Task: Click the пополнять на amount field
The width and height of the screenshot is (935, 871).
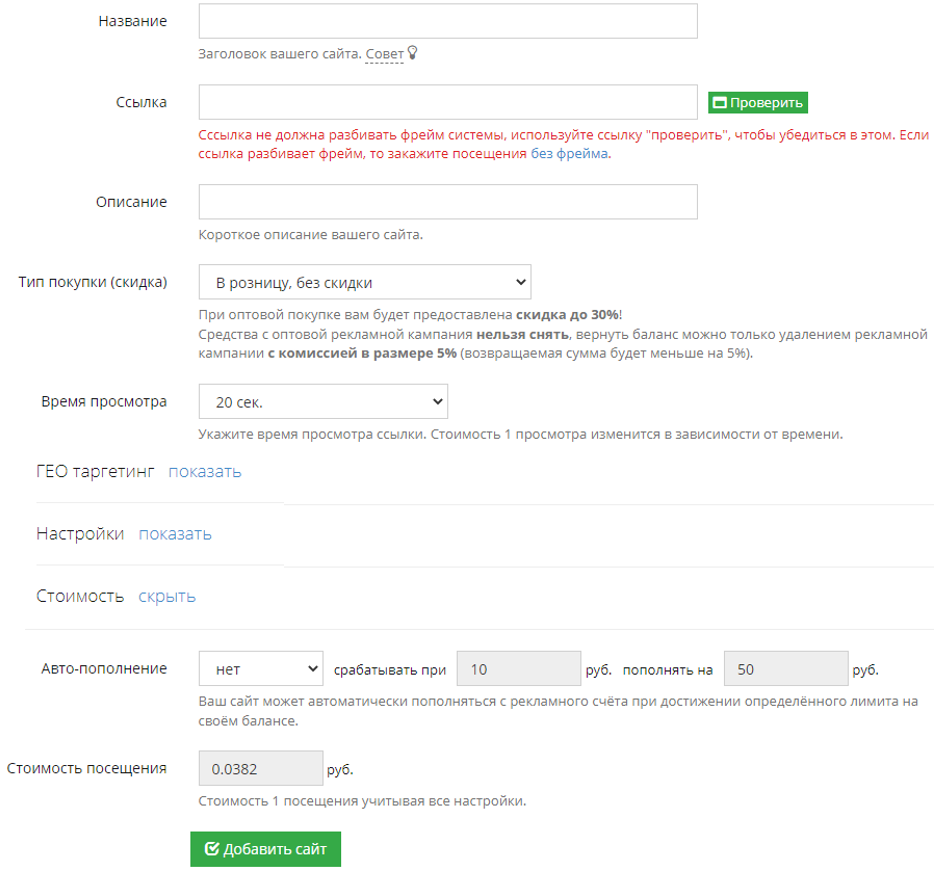Action: [786, 669]
